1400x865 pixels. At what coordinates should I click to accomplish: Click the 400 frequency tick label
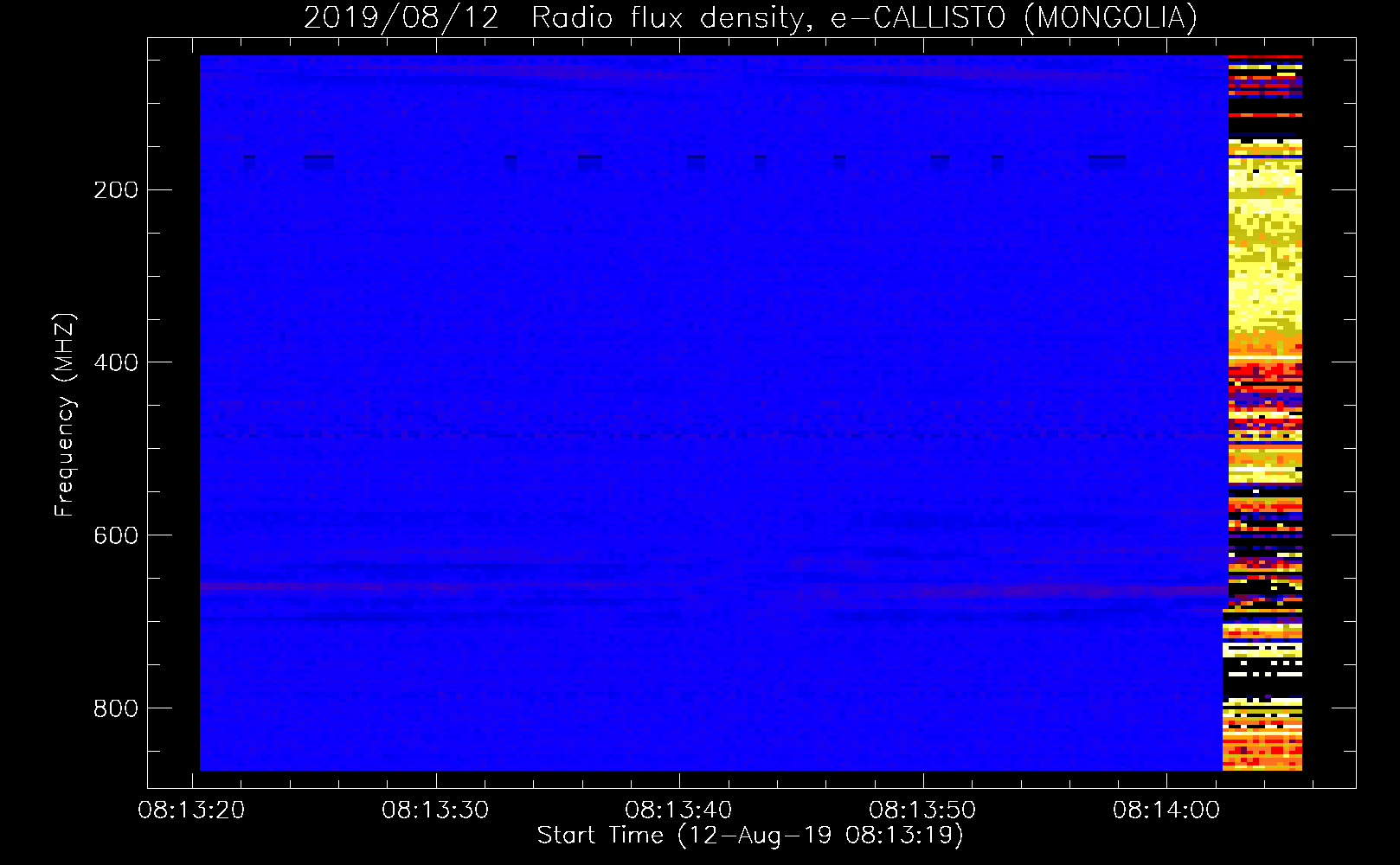tap(116, 363)
